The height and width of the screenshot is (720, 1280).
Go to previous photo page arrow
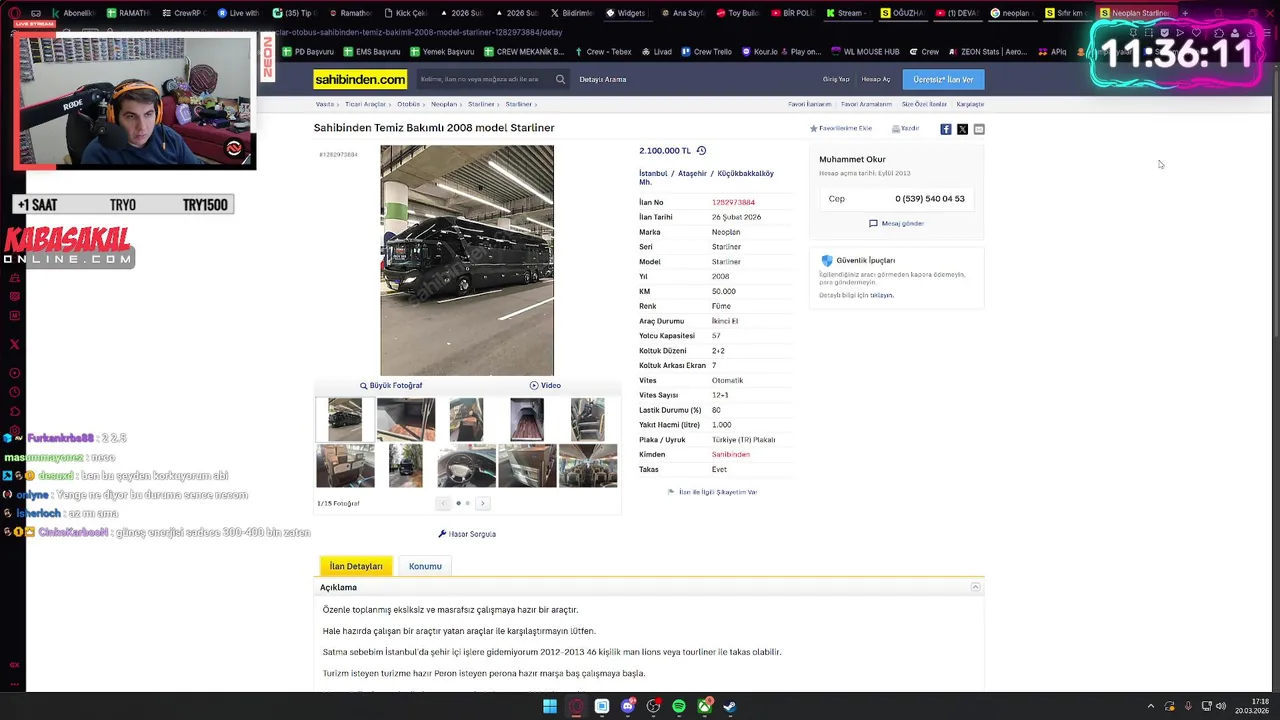[x=443, y=503]
